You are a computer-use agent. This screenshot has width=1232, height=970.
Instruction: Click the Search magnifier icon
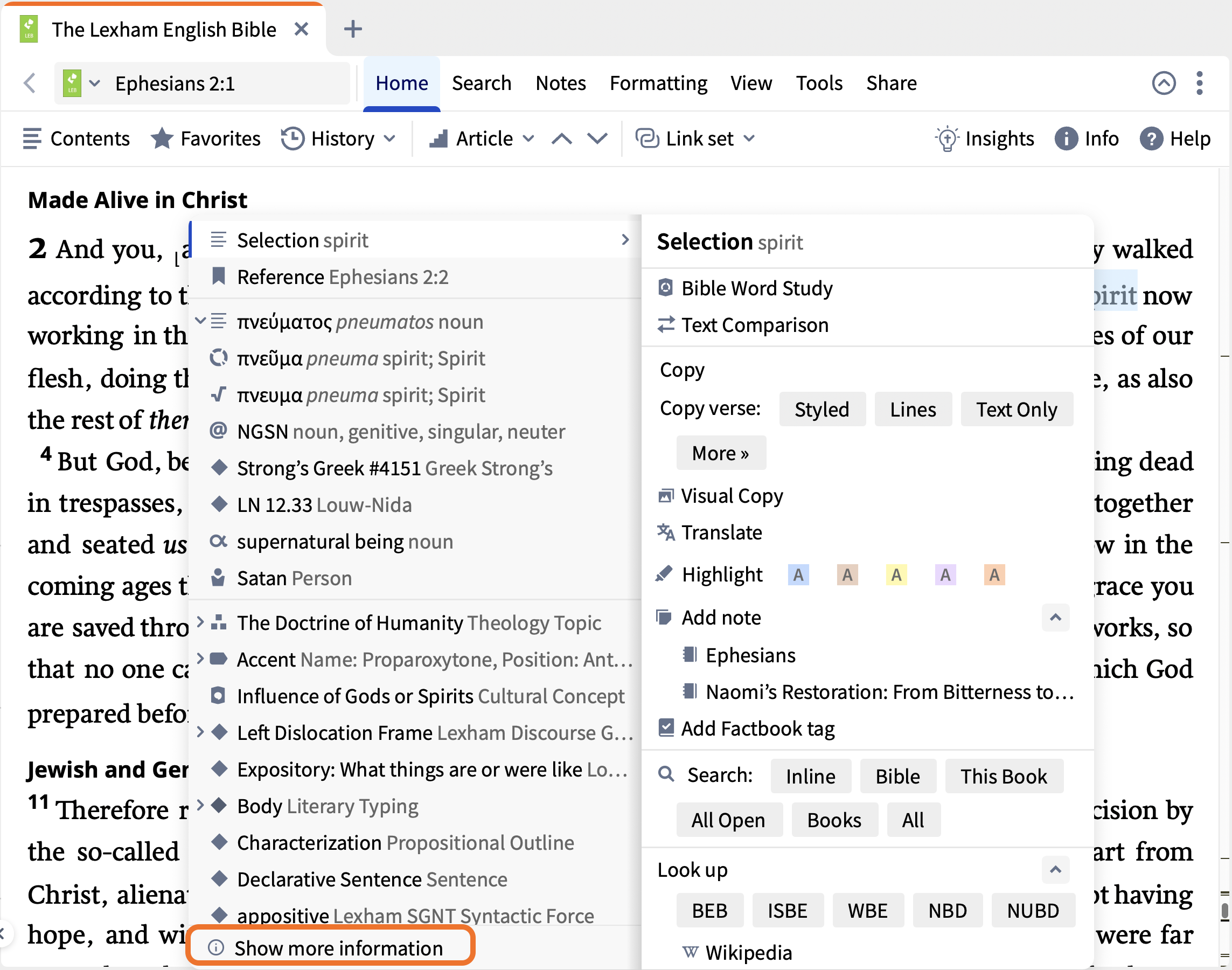pyautogui.click(x=666, y=774)
